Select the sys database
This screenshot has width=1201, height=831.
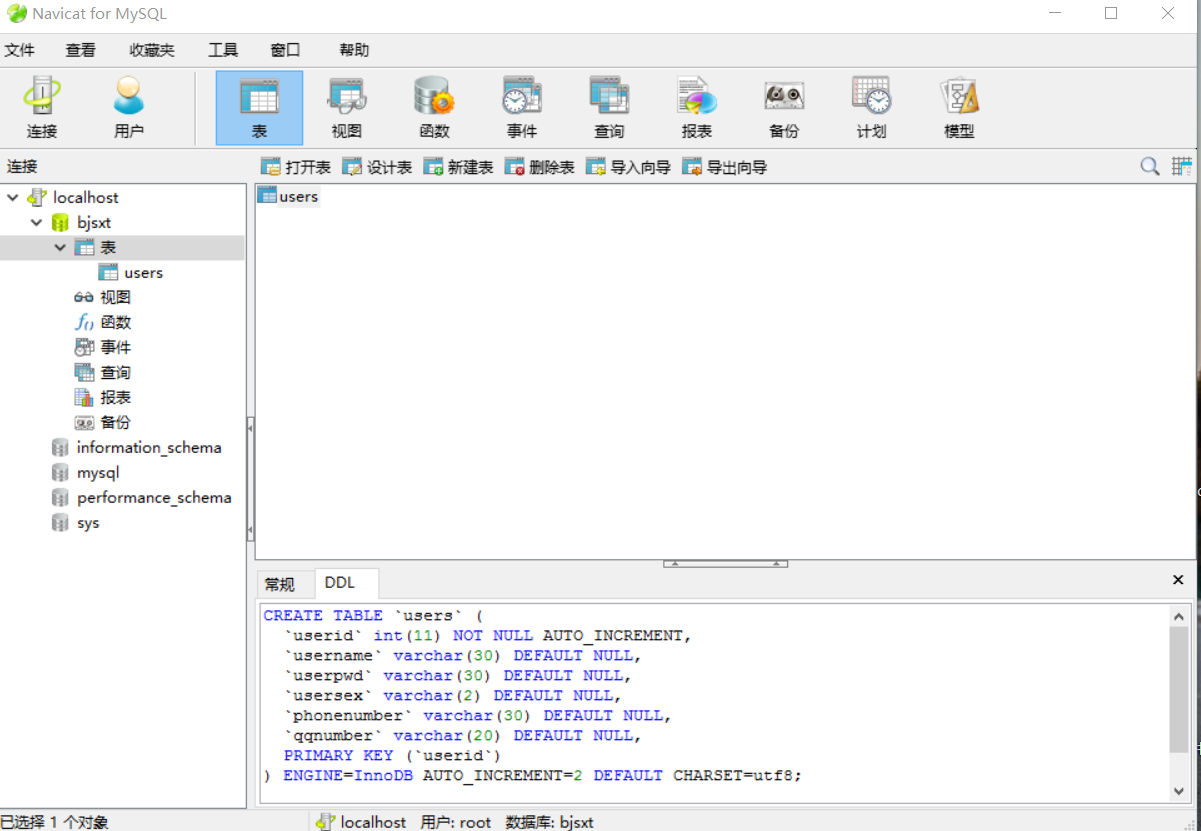tap(88, 523)
